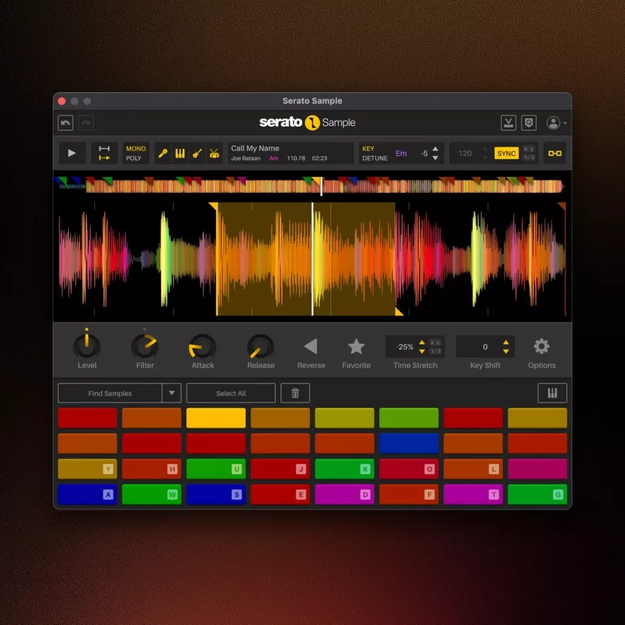The image size is (625, 625).
Task: Toggle the SYNC button
Action: pyautogui.click(x=506, y=153)
